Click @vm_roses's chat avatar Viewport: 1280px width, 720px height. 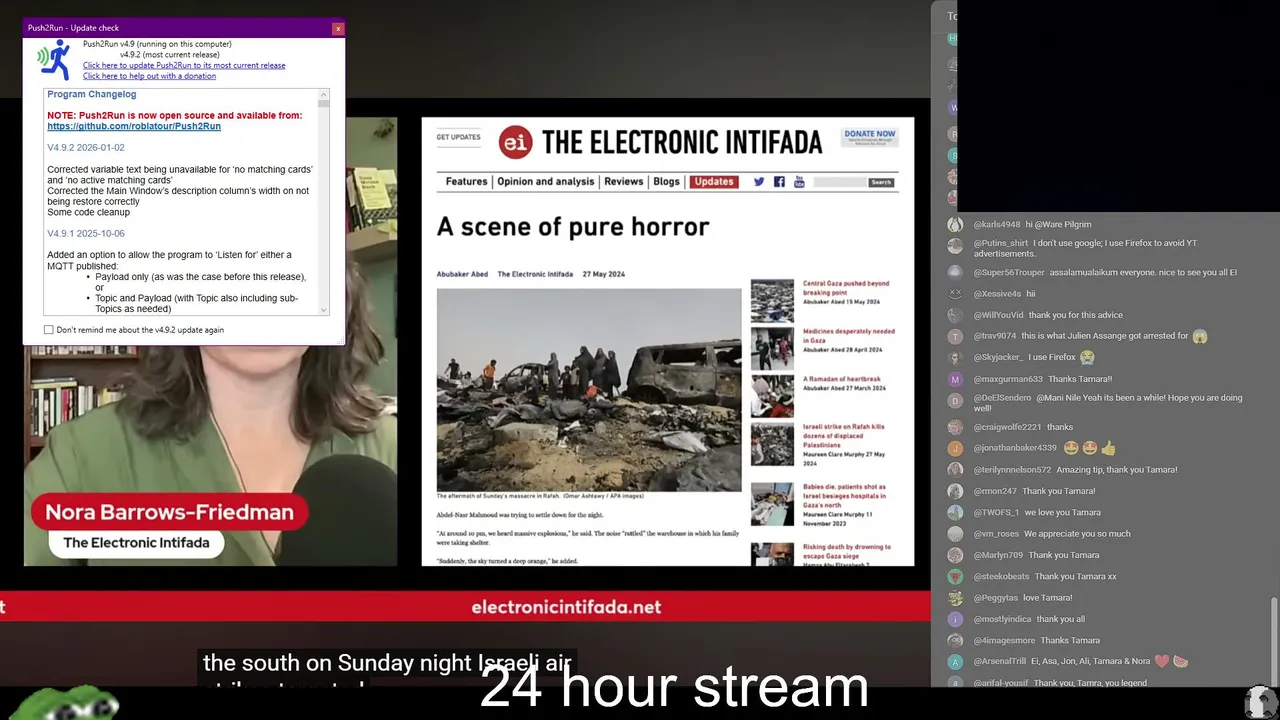(x=955, y=534)
